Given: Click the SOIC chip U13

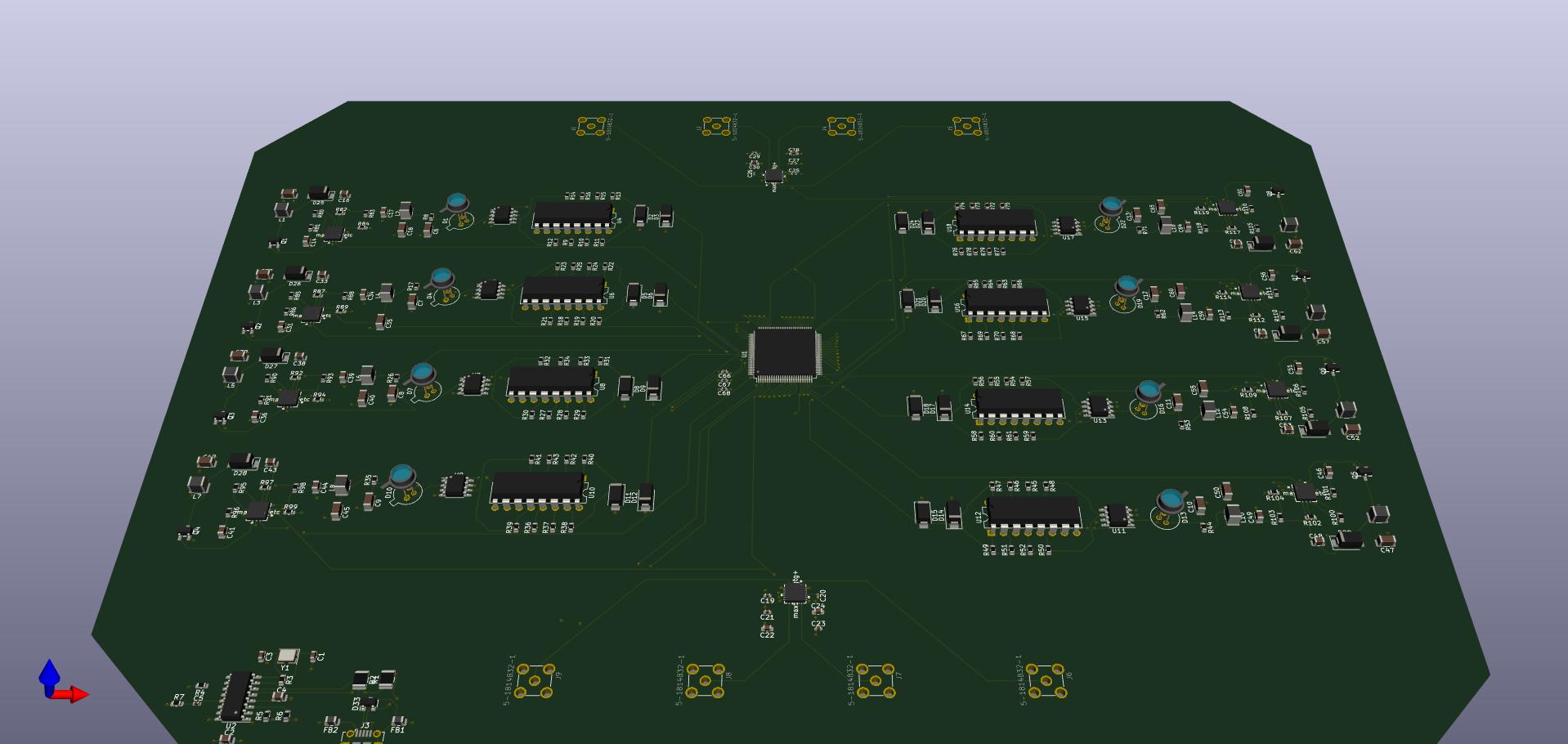Looking at the screenshot, I should (1097, 406).
